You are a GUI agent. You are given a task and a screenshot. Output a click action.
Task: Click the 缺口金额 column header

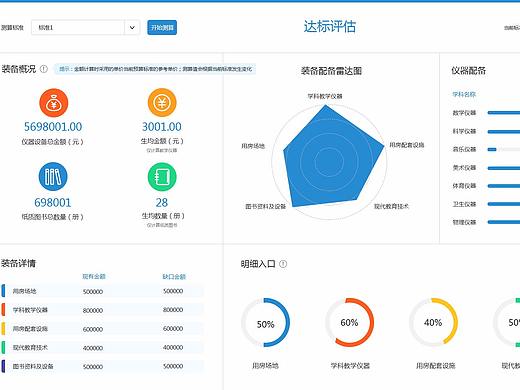174,277
